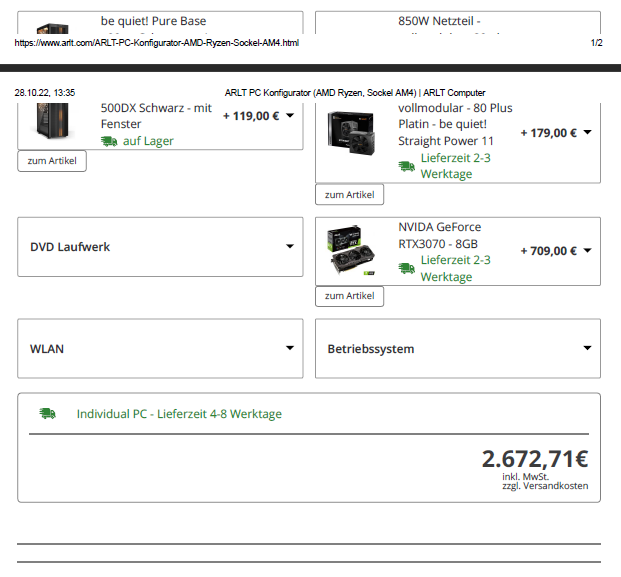Click the price '+ 119,00 €'
621x577 pixels.
coord(251,116)
